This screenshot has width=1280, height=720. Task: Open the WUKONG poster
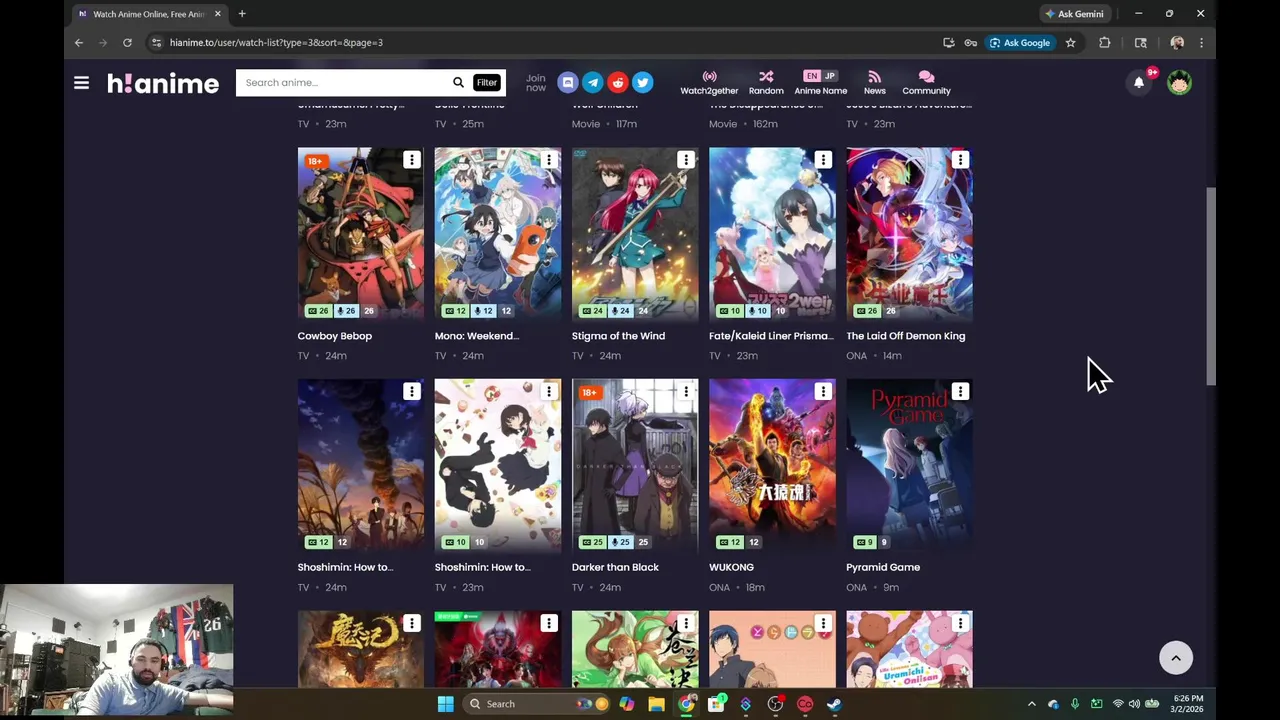772,465
